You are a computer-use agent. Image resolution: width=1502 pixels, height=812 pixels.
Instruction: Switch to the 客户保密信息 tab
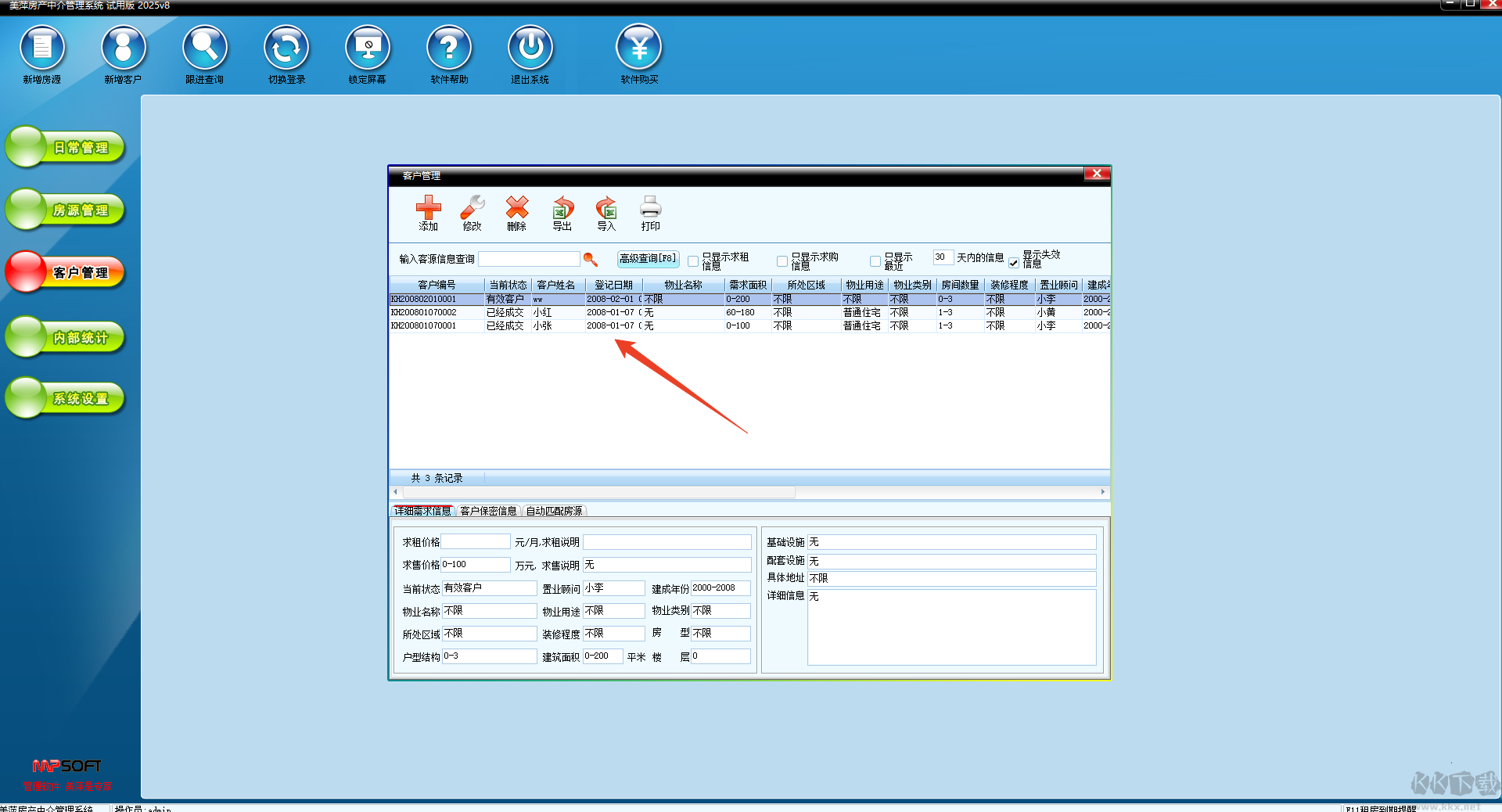coord(488,511)
